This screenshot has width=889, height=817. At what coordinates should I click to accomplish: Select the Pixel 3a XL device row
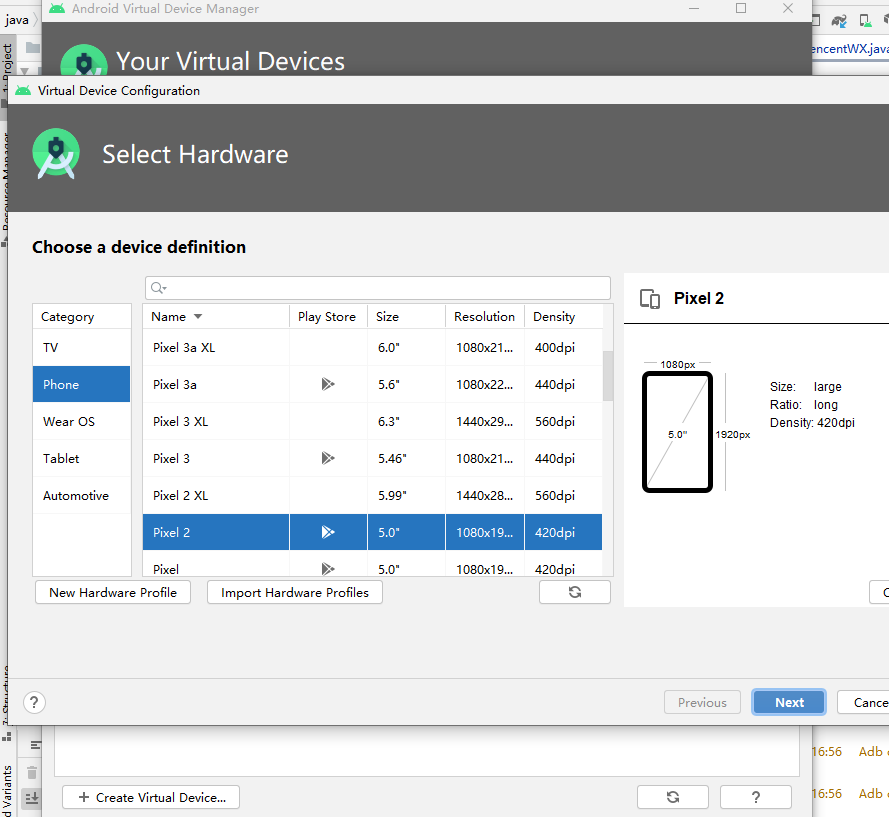(372, 348)
